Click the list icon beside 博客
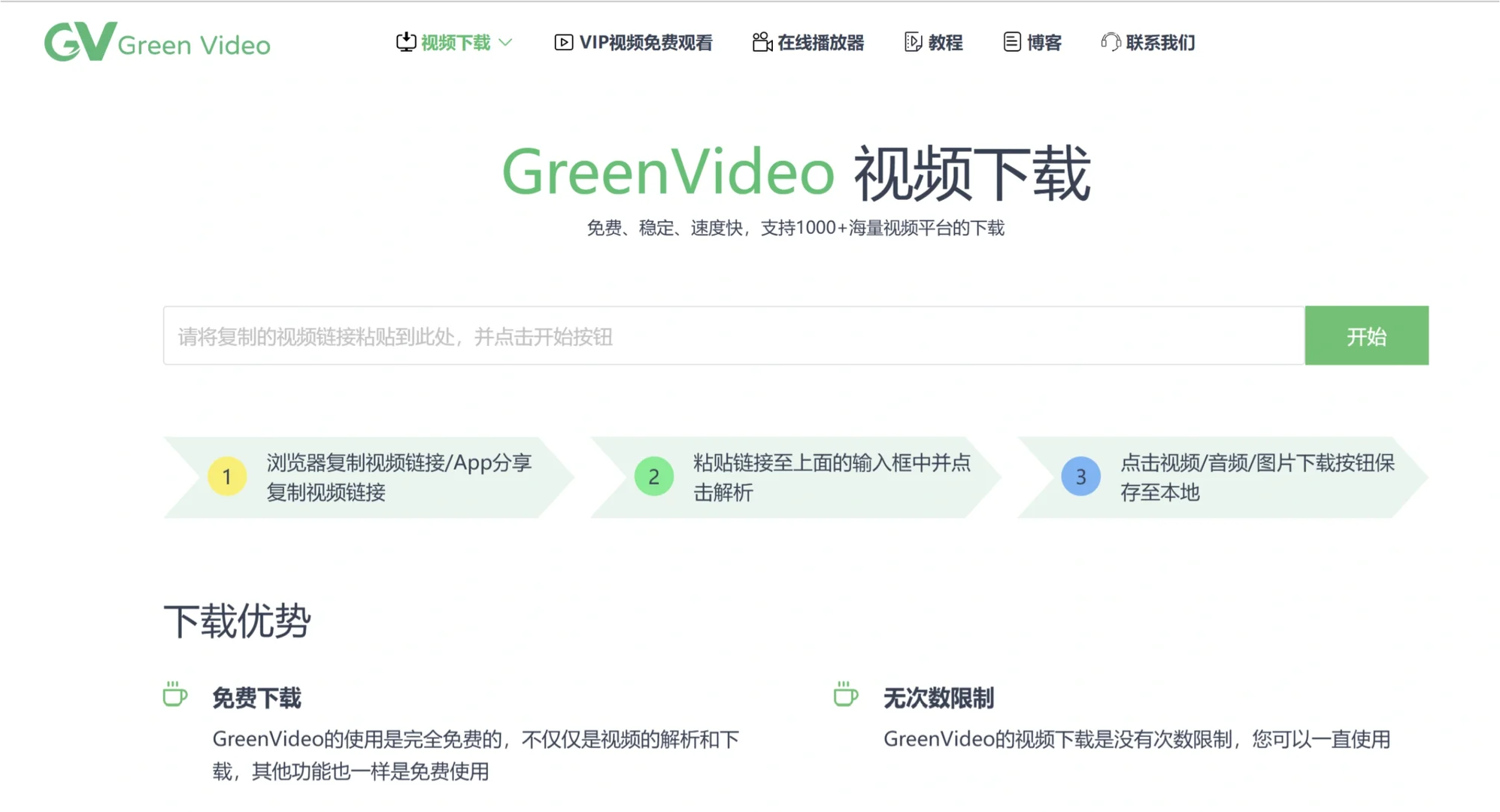Image resolution: width=1500 pixels, height=812 pixels. click(x=1011, y=42)
